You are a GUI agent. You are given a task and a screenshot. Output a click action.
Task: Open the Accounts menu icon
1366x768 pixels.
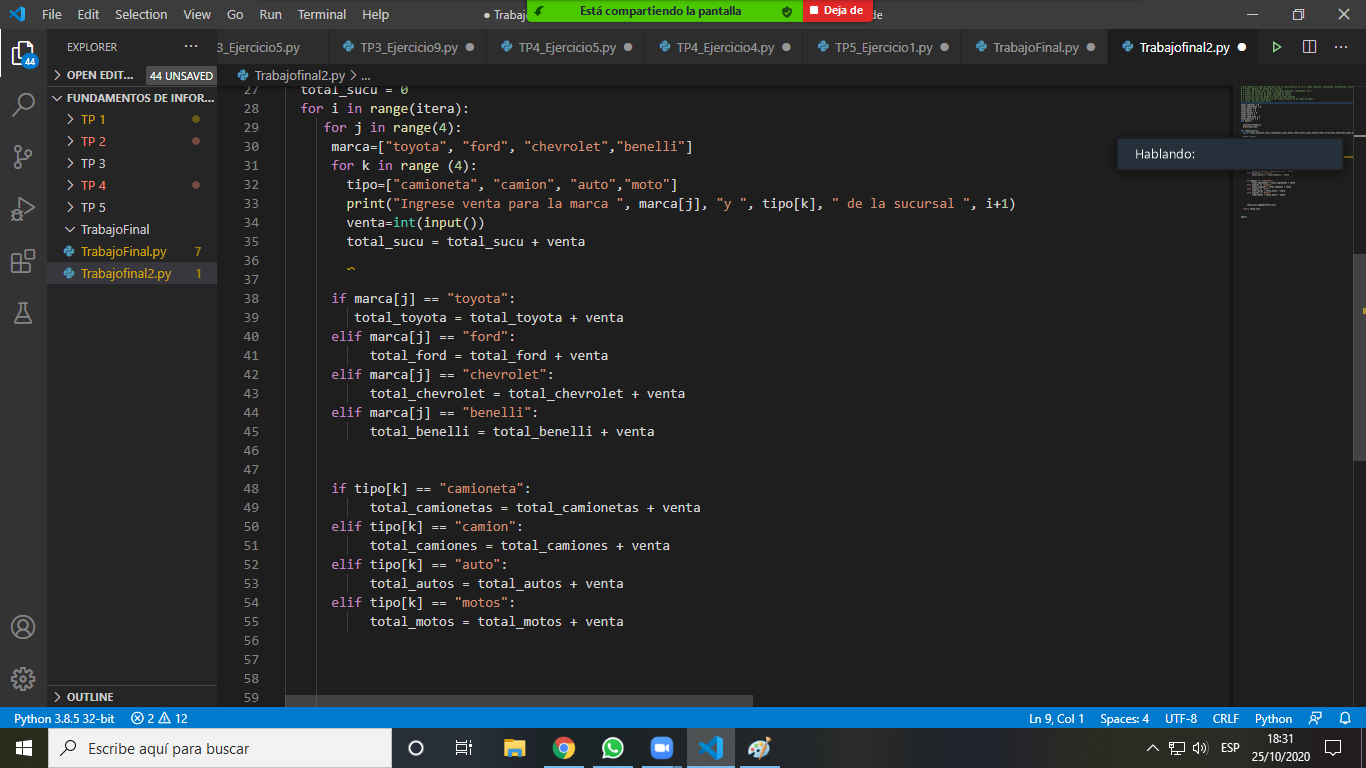[23, 627]
